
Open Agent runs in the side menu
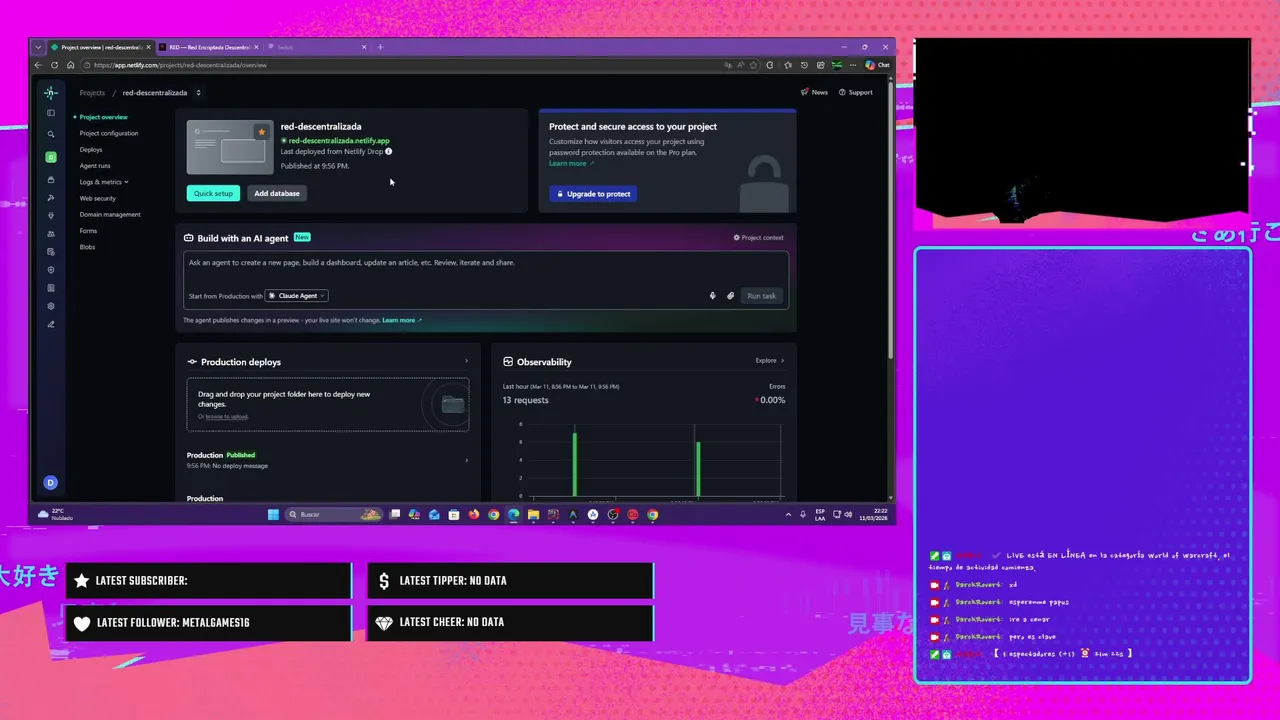[x=95, y=166]
